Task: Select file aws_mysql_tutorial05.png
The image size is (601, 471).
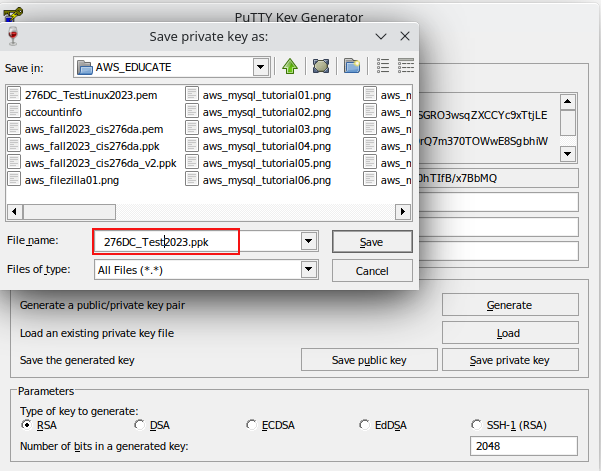Action: (267, 163)
